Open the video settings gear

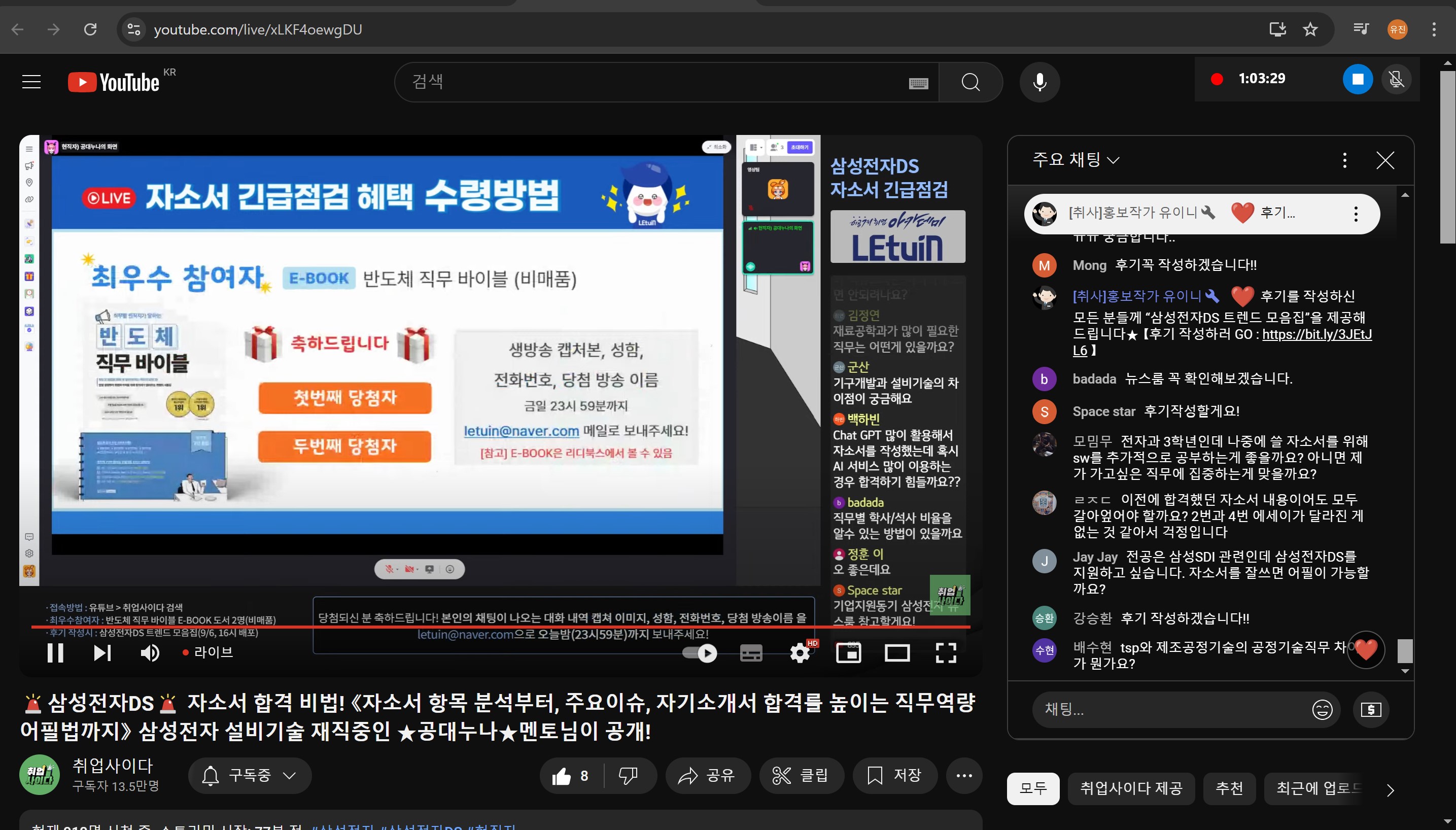pos(800,653)
